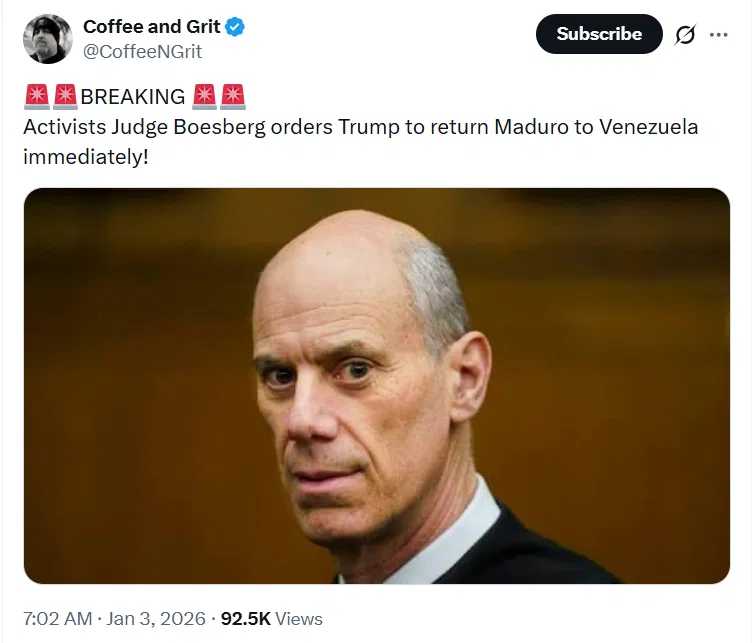This screenshot has height=643, width=755.
Task: Click the first siren emoji before BREAKING
Action: [x=37, y=96]
